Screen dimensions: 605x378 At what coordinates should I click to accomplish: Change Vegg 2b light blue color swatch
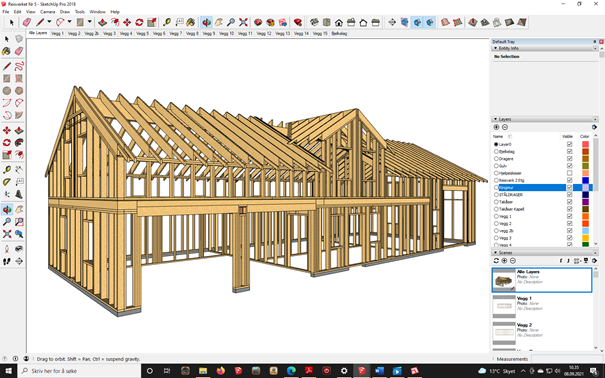tap(585, 231)
